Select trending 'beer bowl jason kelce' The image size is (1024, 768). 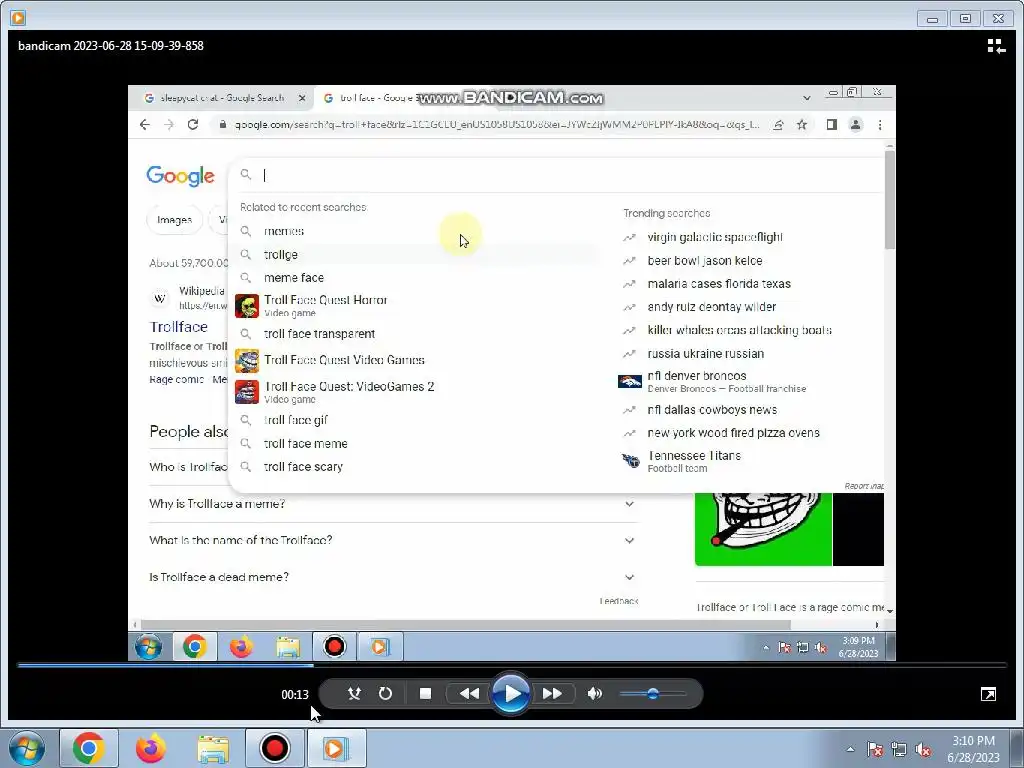705,261
